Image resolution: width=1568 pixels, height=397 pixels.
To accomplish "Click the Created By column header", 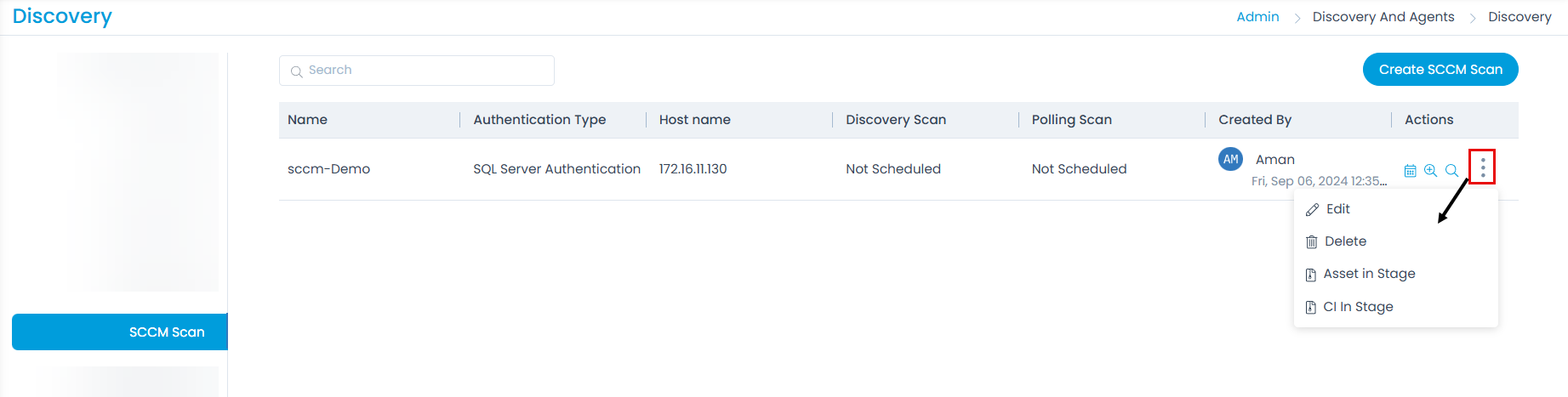I will point(1254,120).
